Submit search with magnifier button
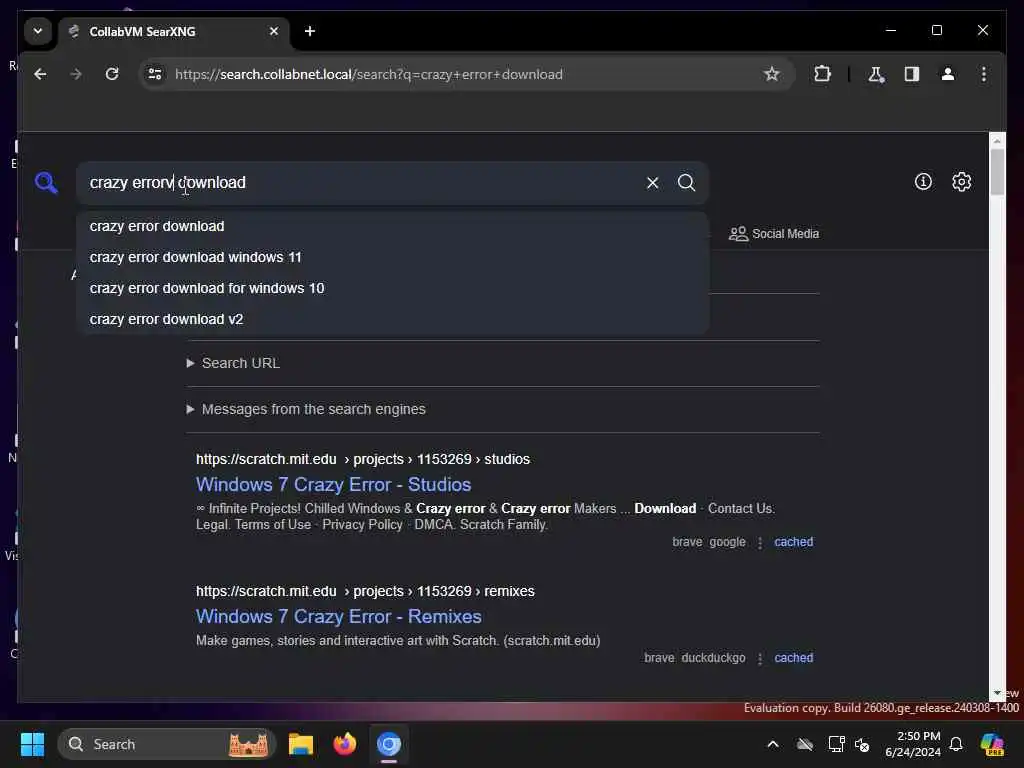 pos(686,183)
